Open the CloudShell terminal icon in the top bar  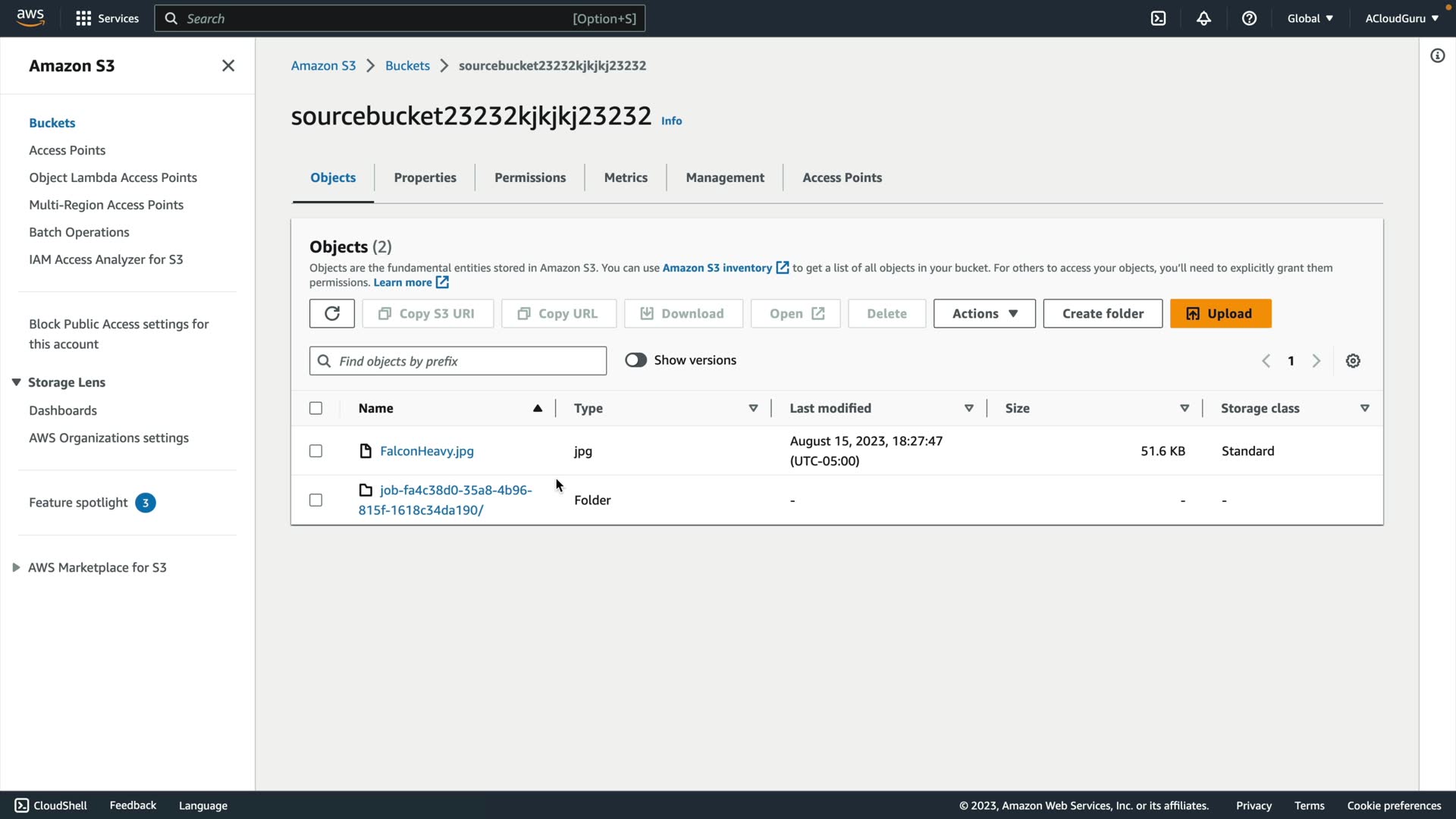pos(1158,18)
